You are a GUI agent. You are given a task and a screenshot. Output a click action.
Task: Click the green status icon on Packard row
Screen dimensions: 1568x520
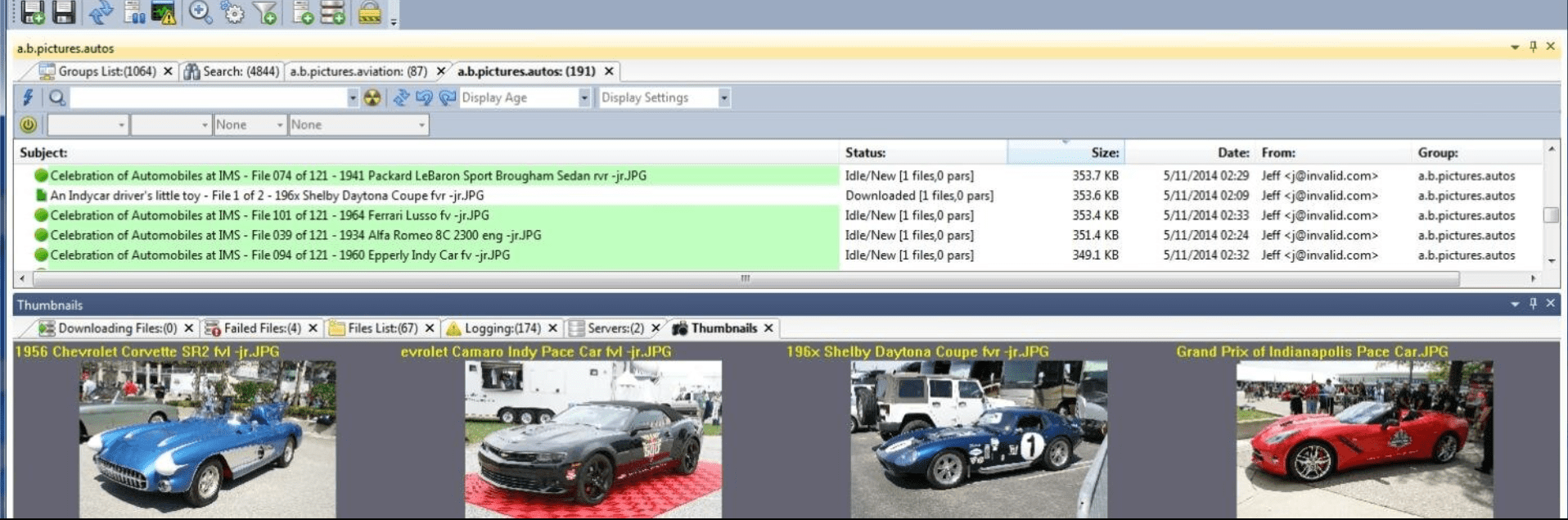pos(41,175)
